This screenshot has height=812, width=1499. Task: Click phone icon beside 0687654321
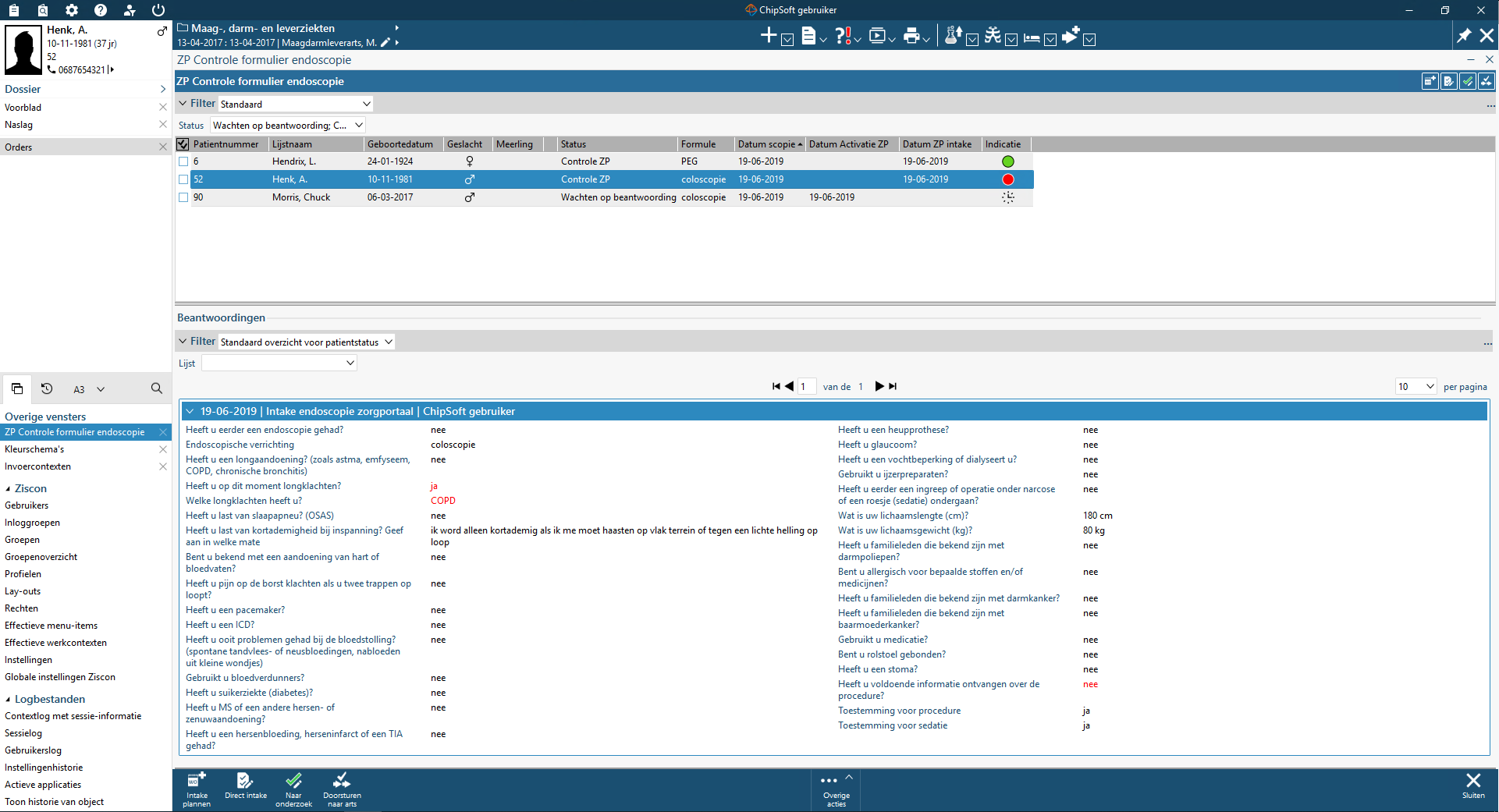point(52,69)
